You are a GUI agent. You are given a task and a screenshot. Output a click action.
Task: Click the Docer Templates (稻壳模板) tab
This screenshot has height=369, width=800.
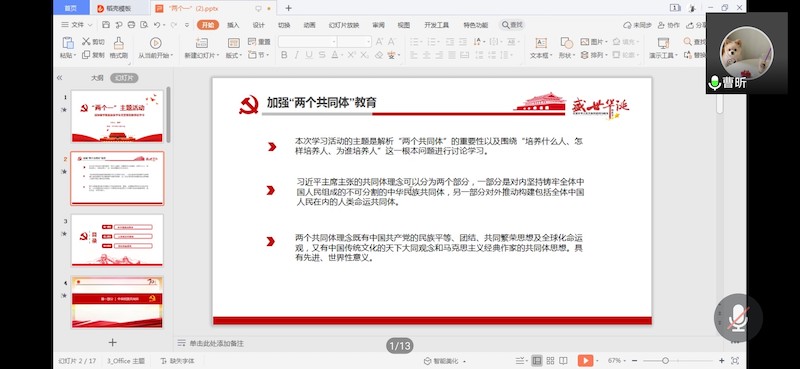click(120, 8)
